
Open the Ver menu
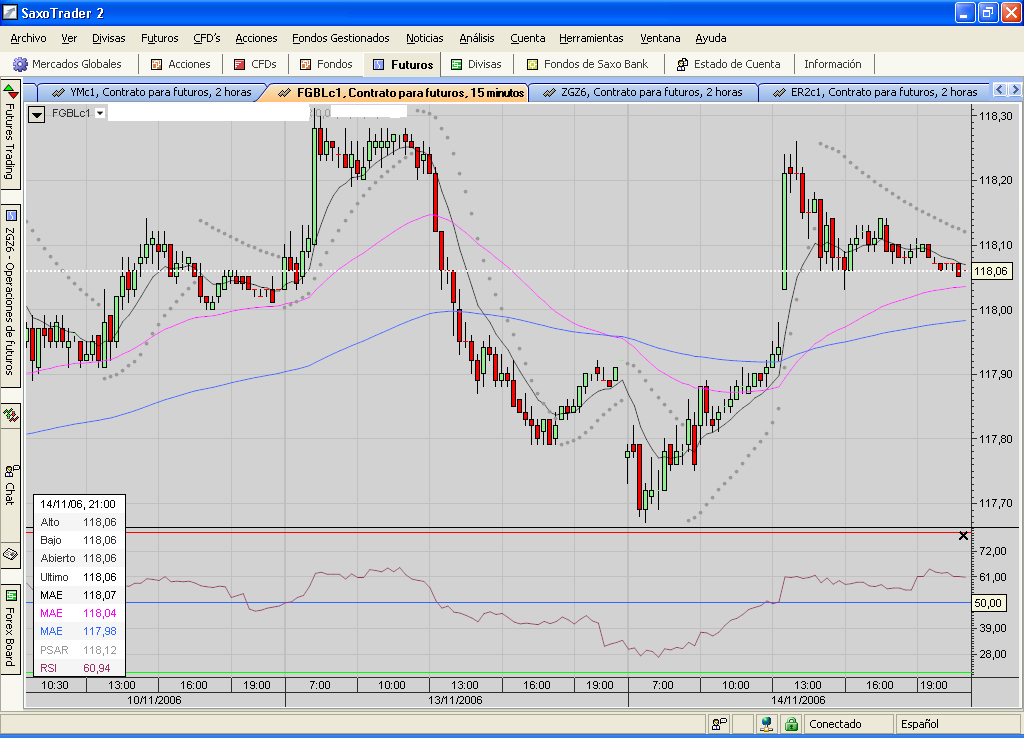tap(69, 38)
